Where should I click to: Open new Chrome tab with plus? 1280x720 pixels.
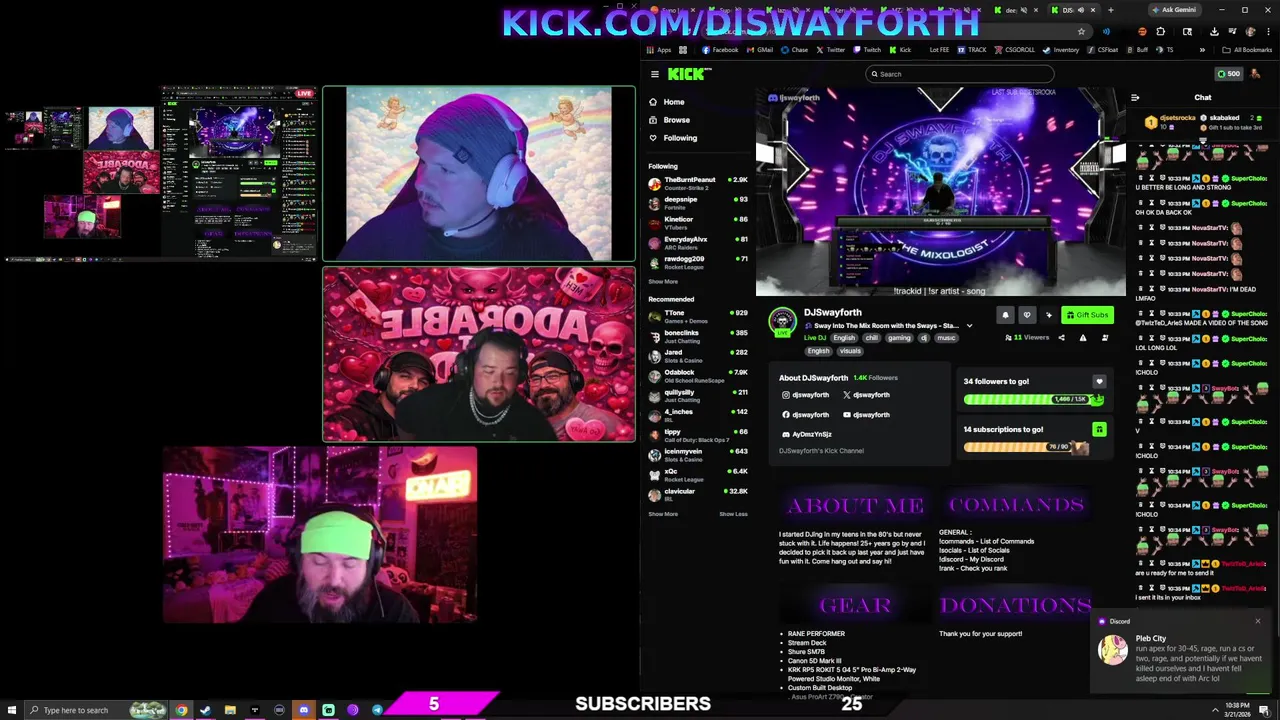click(x=1110, y=10)
